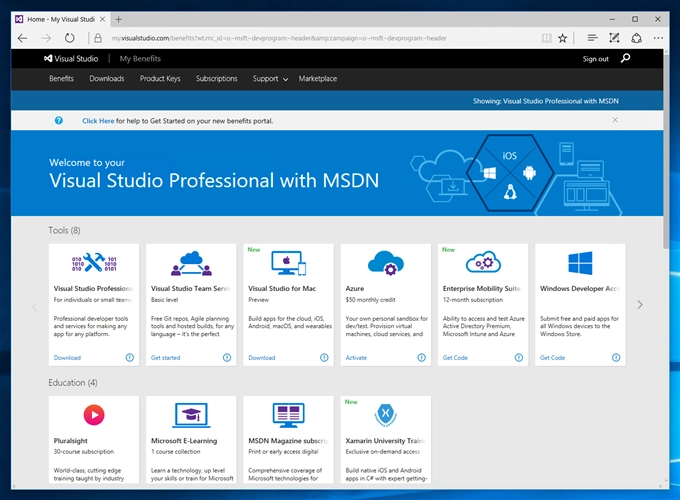Select the 'Tools (8)' section heading
Screen dimensions: 680x500
[64, 230]
